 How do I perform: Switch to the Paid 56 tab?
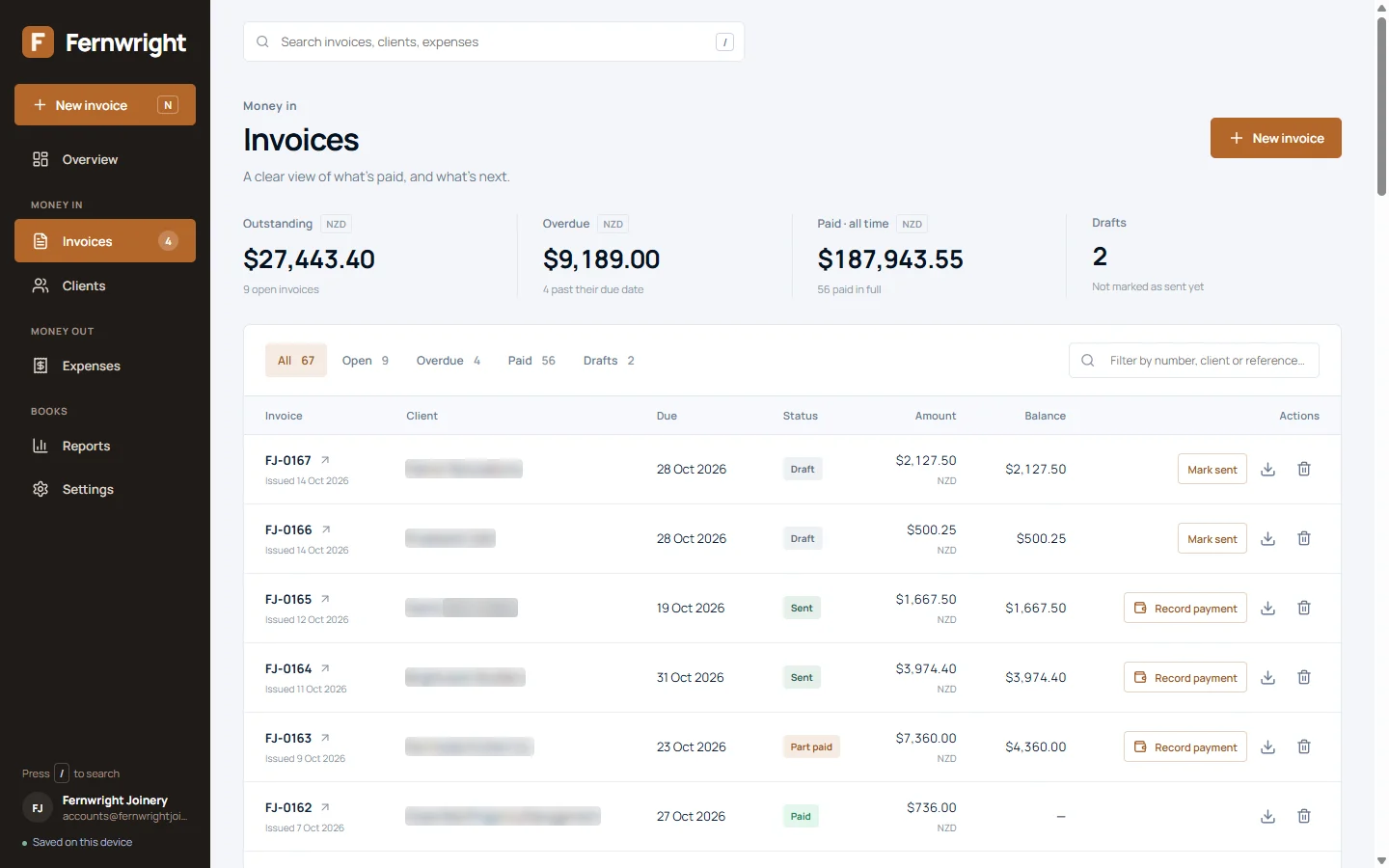[531, 360]
